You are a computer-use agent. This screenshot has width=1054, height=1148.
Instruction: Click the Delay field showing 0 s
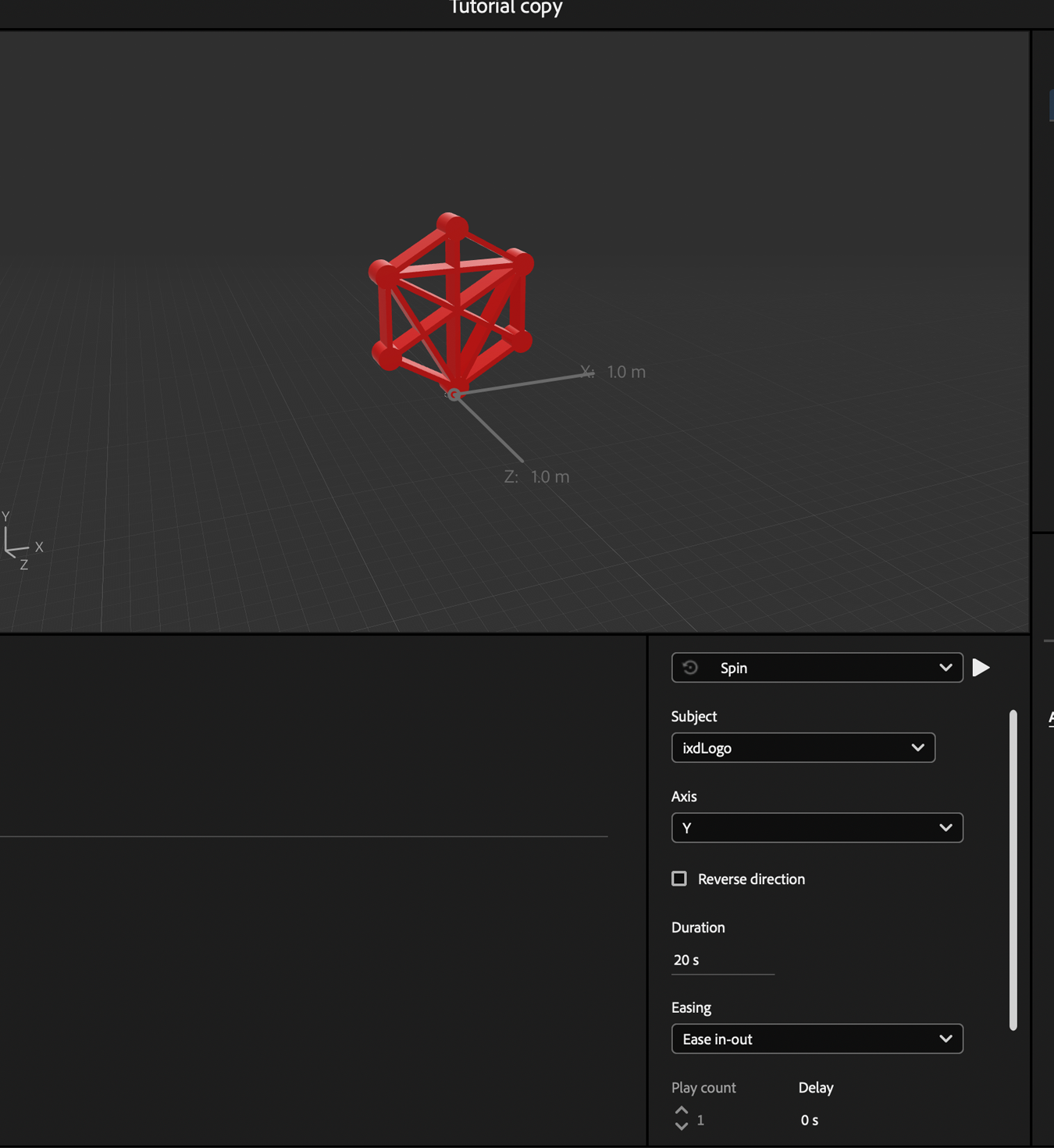[x=810, y=1119]
